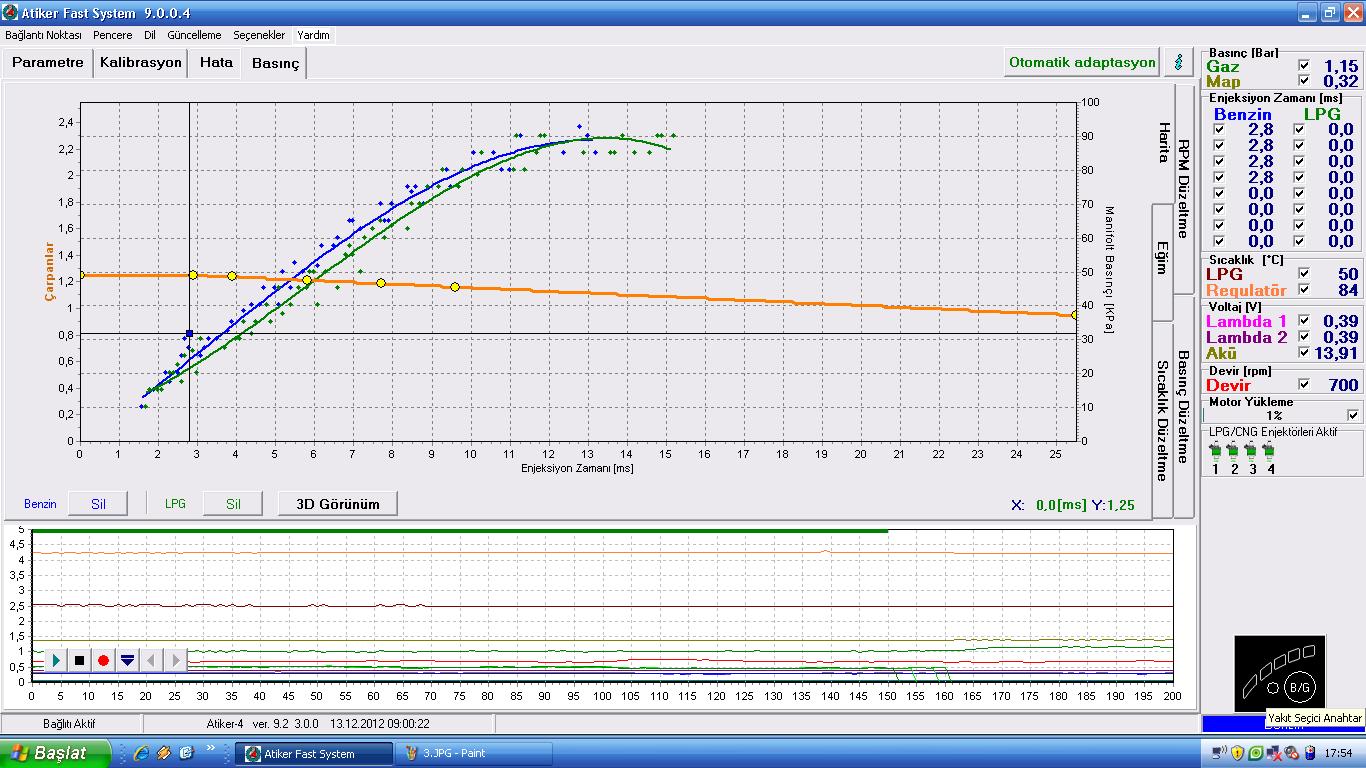Click the Sil button next to Benzin
The image size is (1366, 768).
click(x=98, y=504)
